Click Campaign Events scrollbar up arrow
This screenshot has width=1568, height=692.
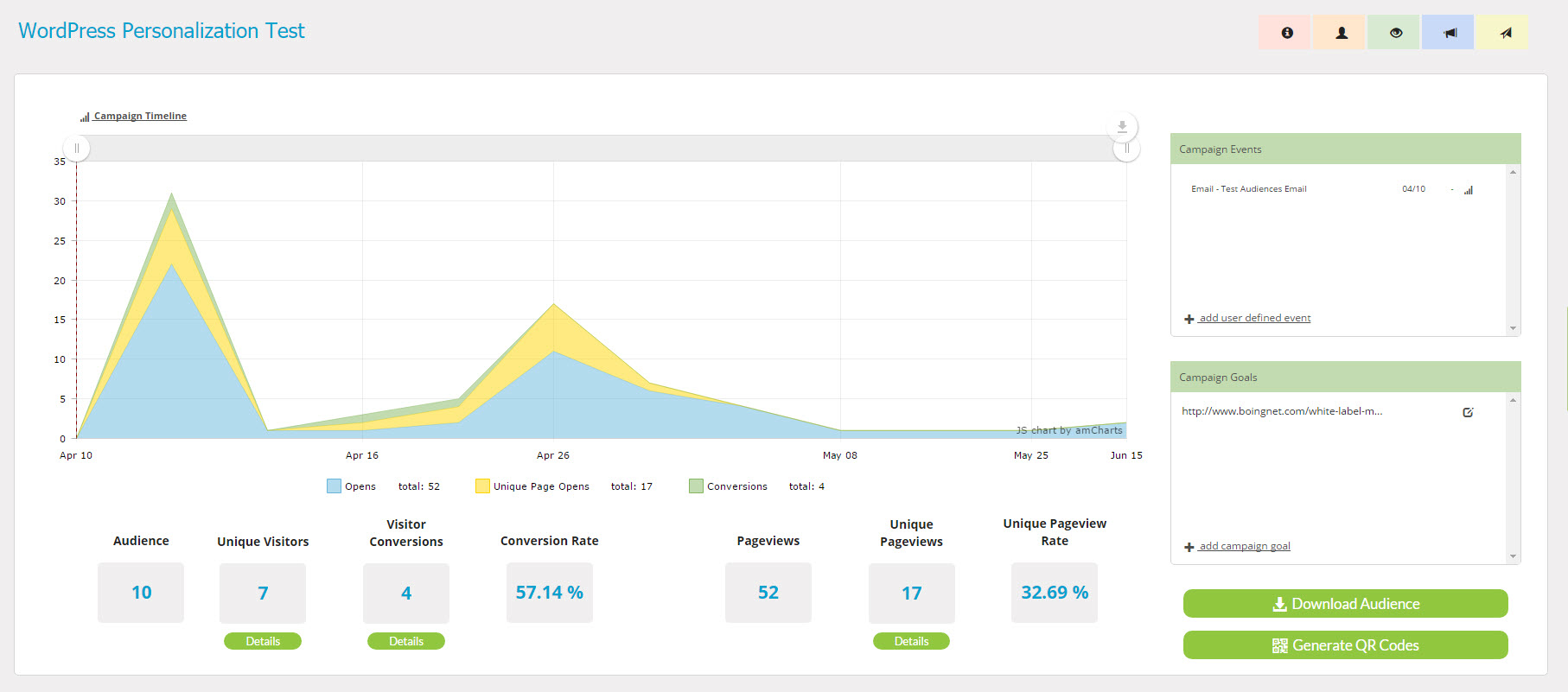click(1513, 172)
